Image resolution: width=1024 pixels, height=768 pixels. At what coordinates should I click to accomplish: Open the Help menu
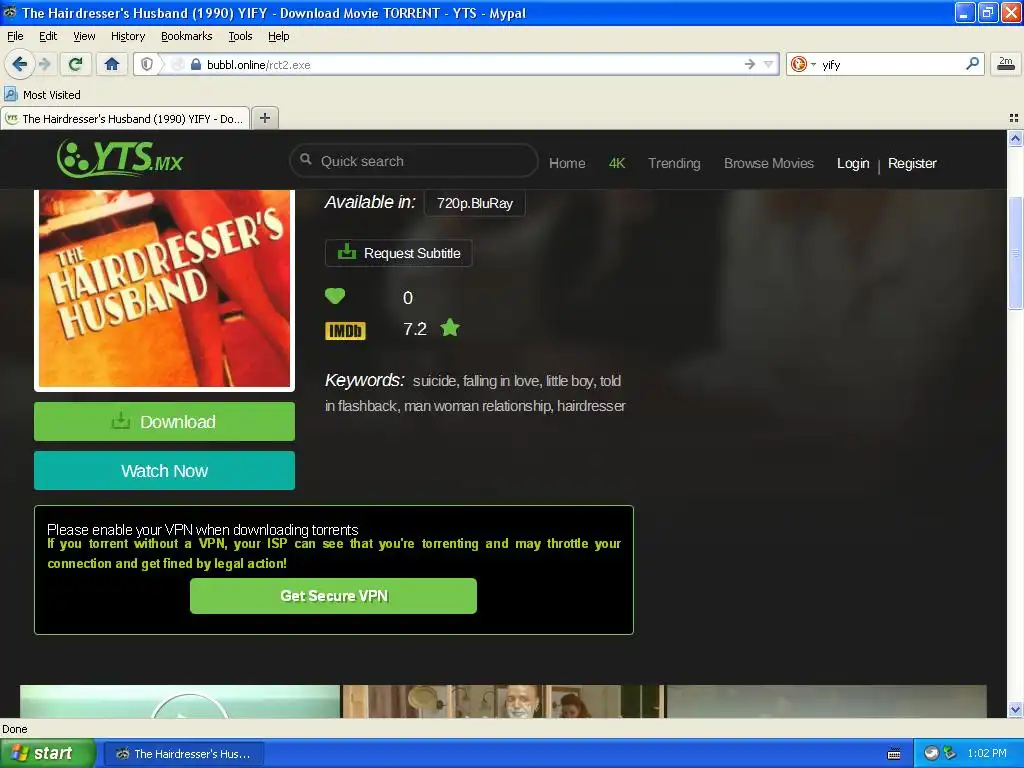coord(279,36)
